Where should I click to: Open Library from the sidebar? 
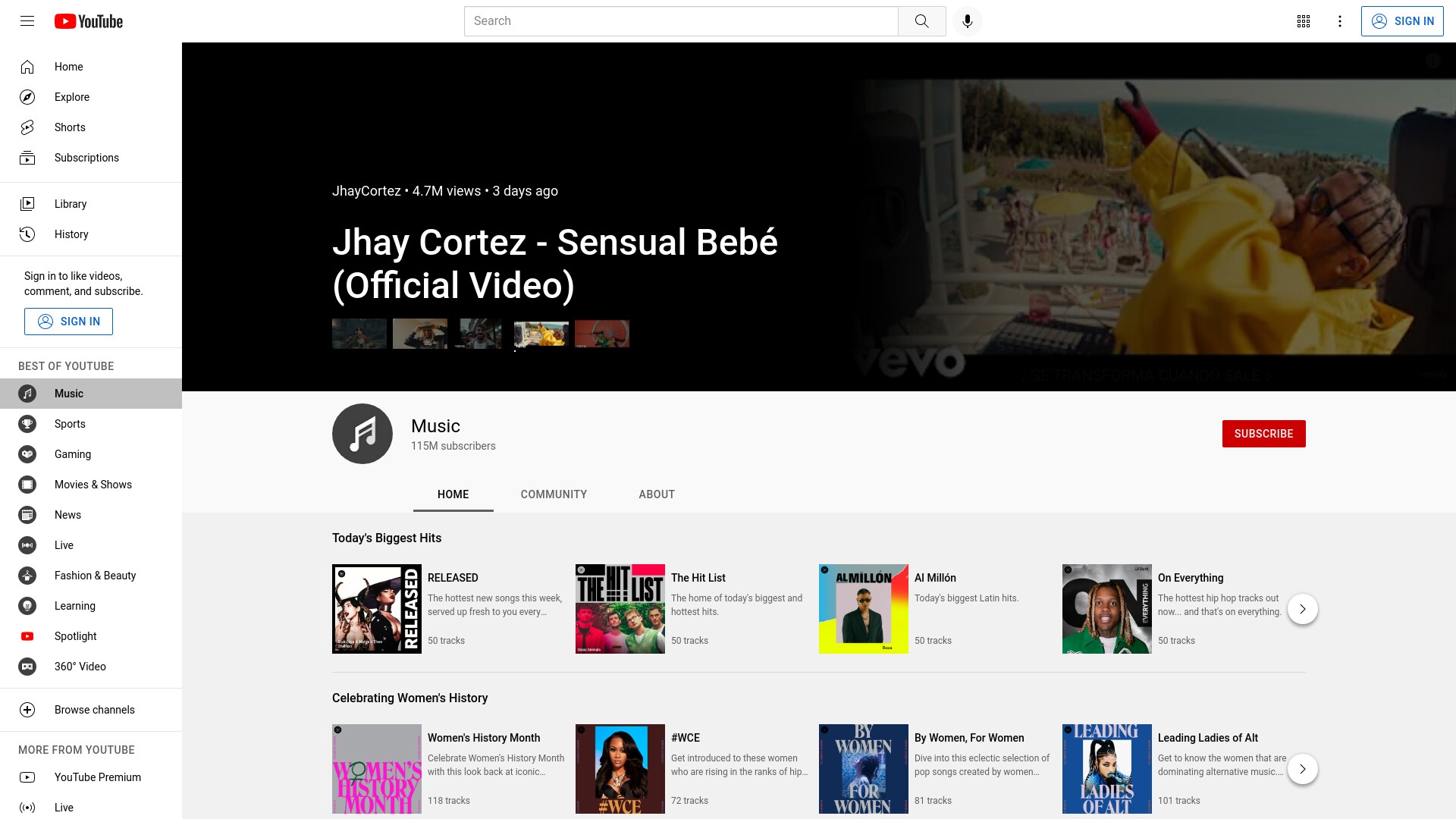[91, 204]
